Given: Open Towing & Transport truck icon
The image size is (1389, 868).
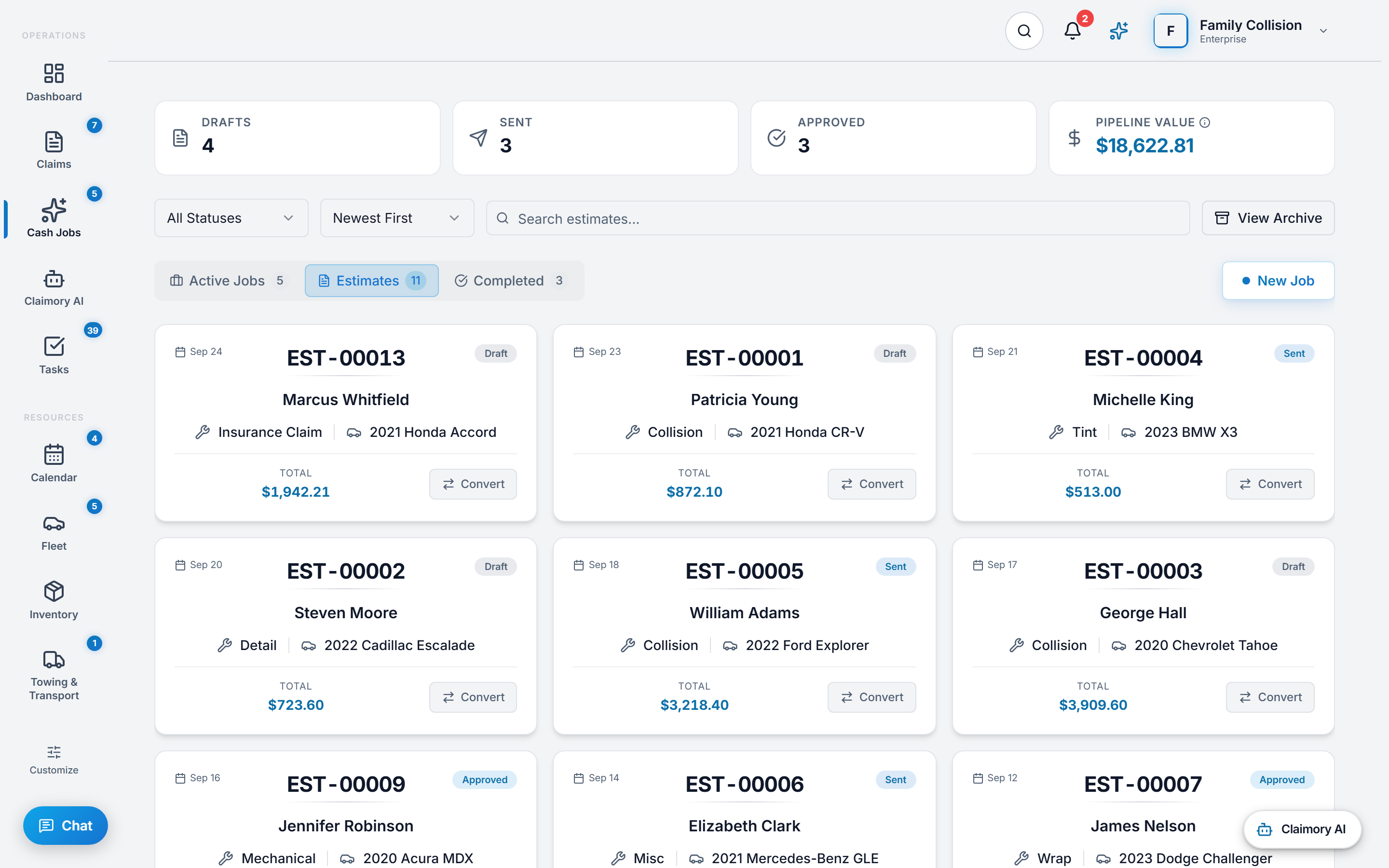Looking at the screenshot, I should (x=54, y=660).
